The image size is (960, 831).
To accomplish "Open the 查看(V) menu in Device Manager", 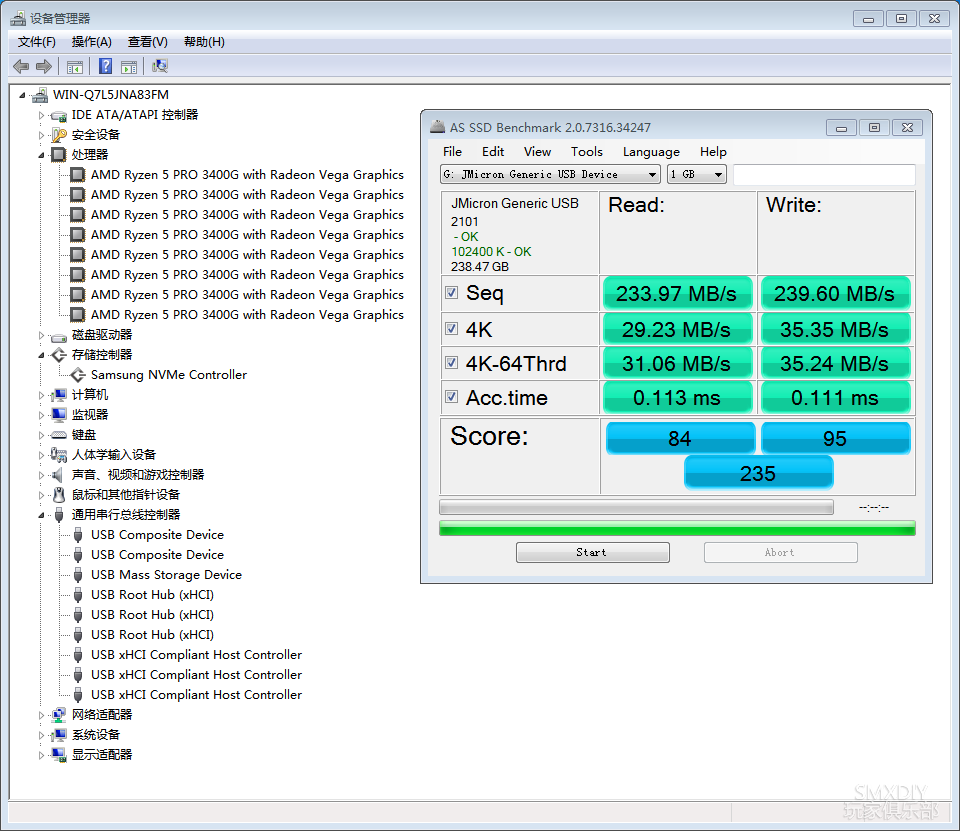I will point(148,42).
